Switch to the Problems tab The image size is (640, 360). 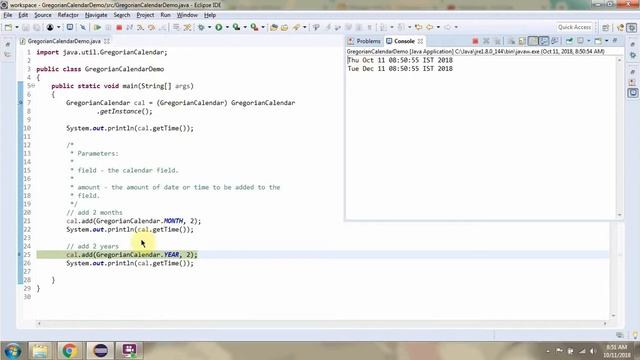pos(364,41)
